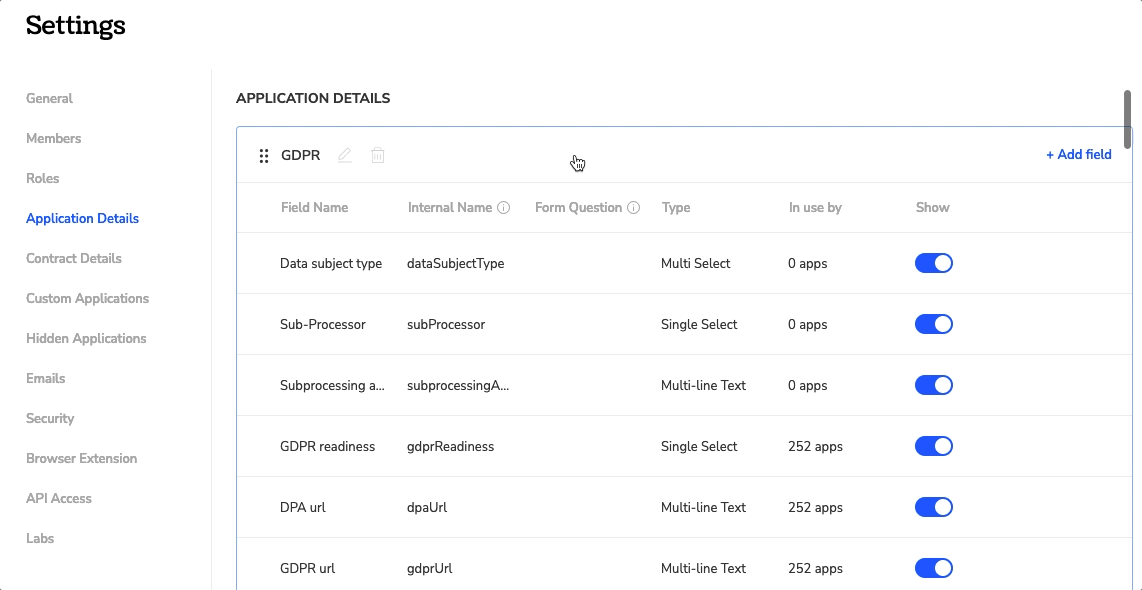Open the Form Question info tooltip icon
Screen dimensions: 1142x590
(634, 208)
